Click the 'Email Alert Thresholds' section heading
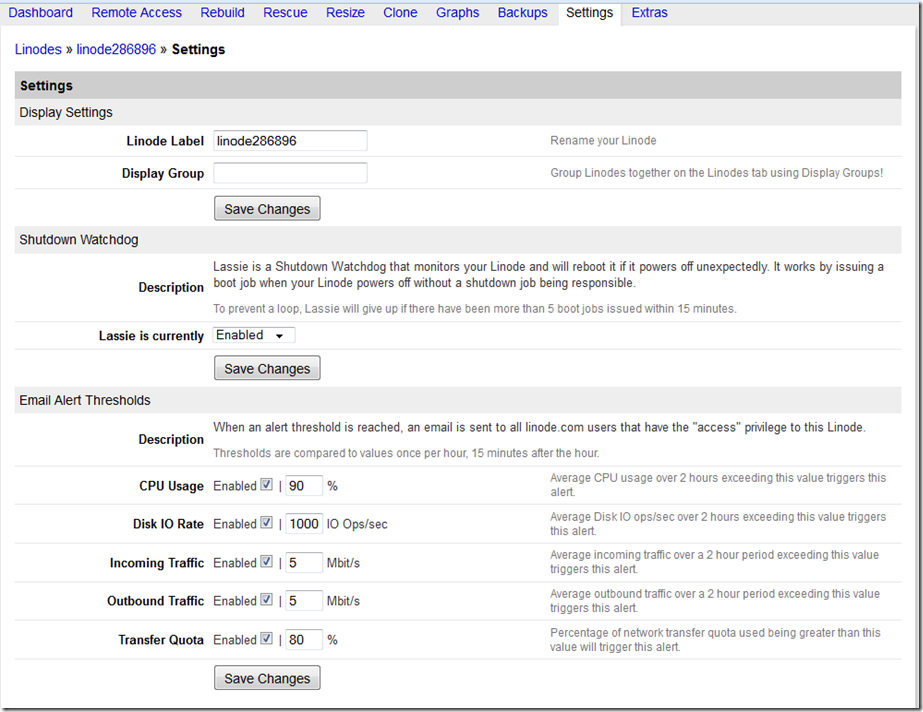The height and width of the screenshot is (712, 923). 85,400
